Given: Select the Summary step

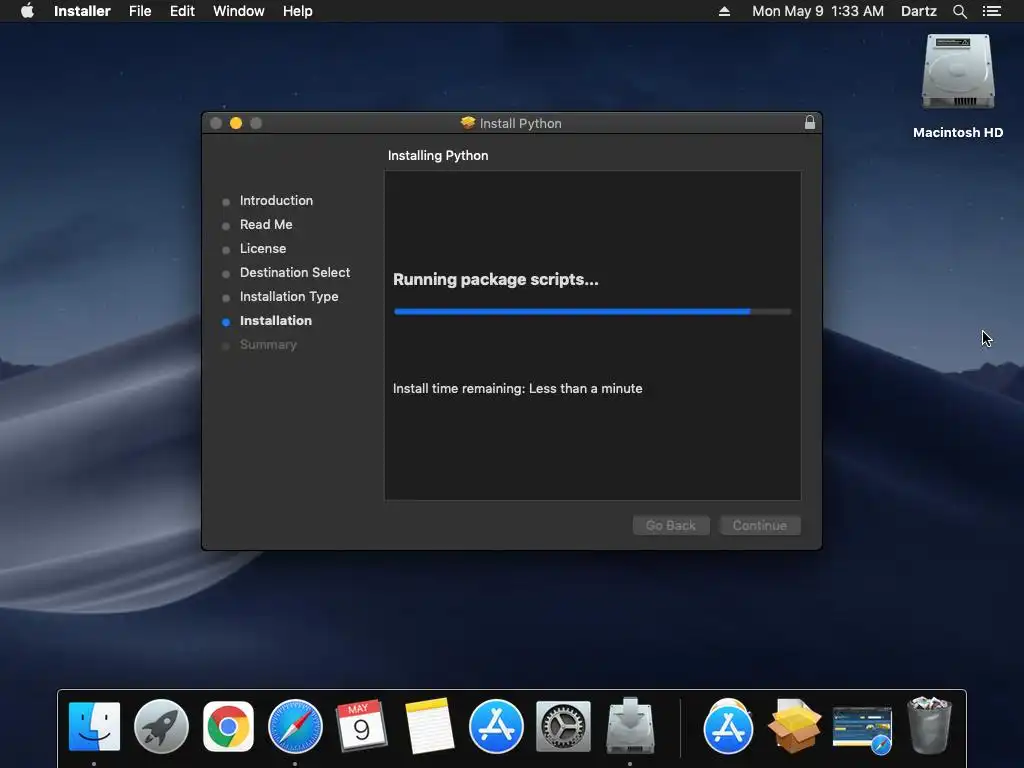Looking at the screenshot, I should coord(268,345).
